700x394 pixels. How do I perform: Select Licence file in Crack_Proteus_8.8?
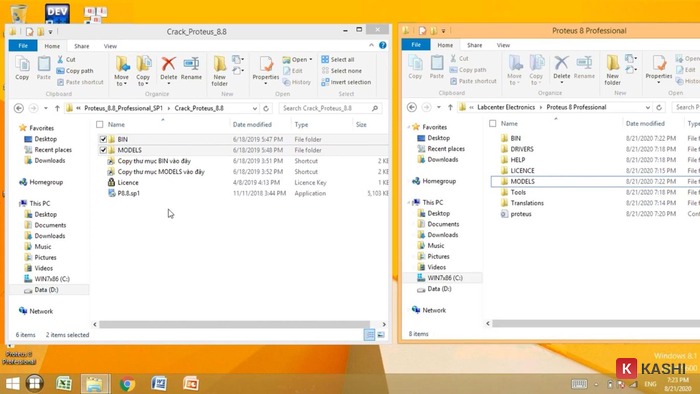tap(128, 182)
